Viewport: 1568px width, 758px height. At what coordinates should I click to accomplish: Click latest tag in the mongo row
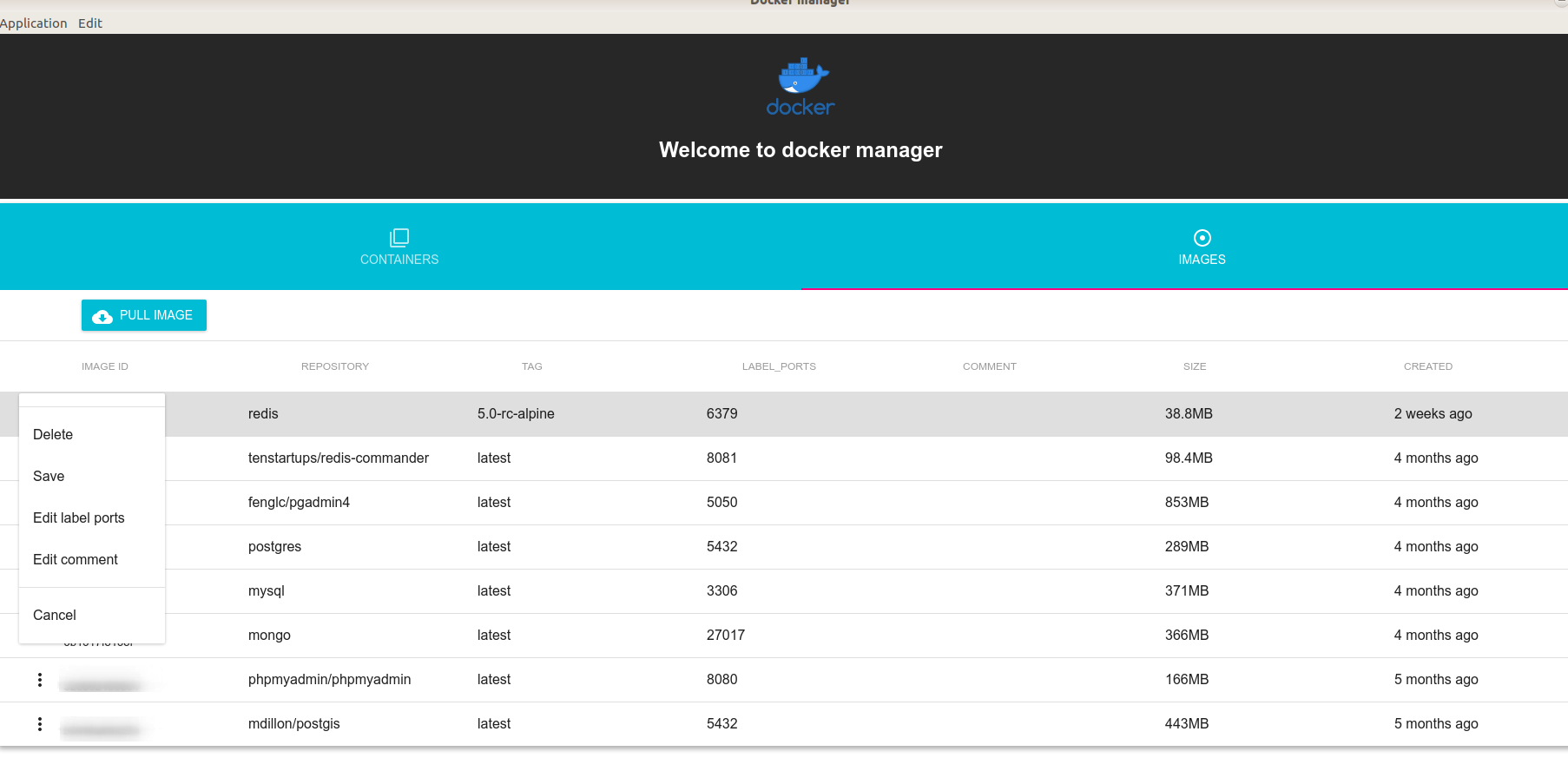click(494, 636)
